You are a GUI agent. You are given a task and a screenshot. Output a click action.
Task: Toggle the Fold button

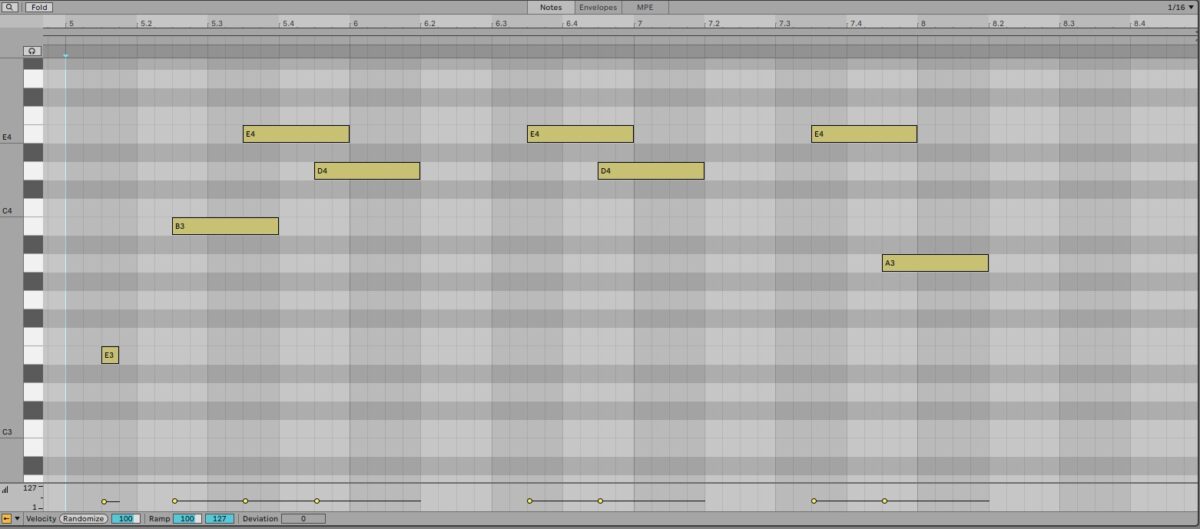(39, 7)
